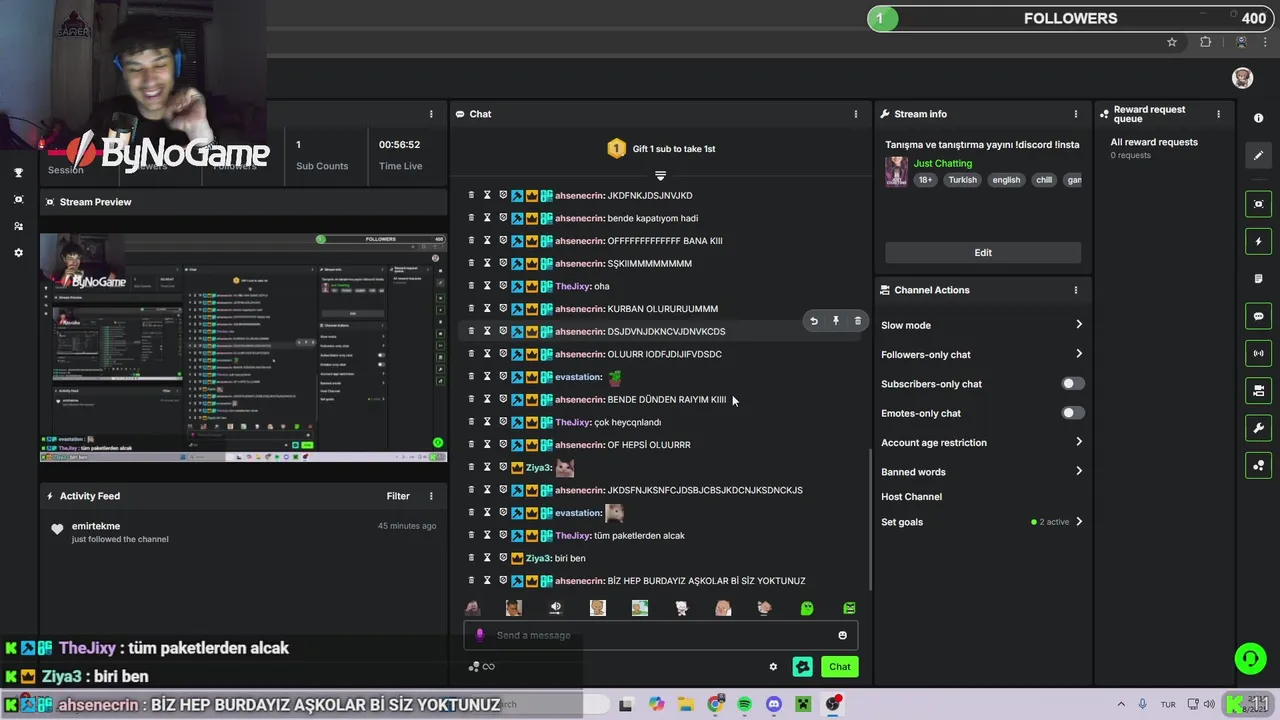Image resolution: width=1280 pixels, height=720 pixels.
Task: Expand Account age restriction settings
Action: (1078, 442)
